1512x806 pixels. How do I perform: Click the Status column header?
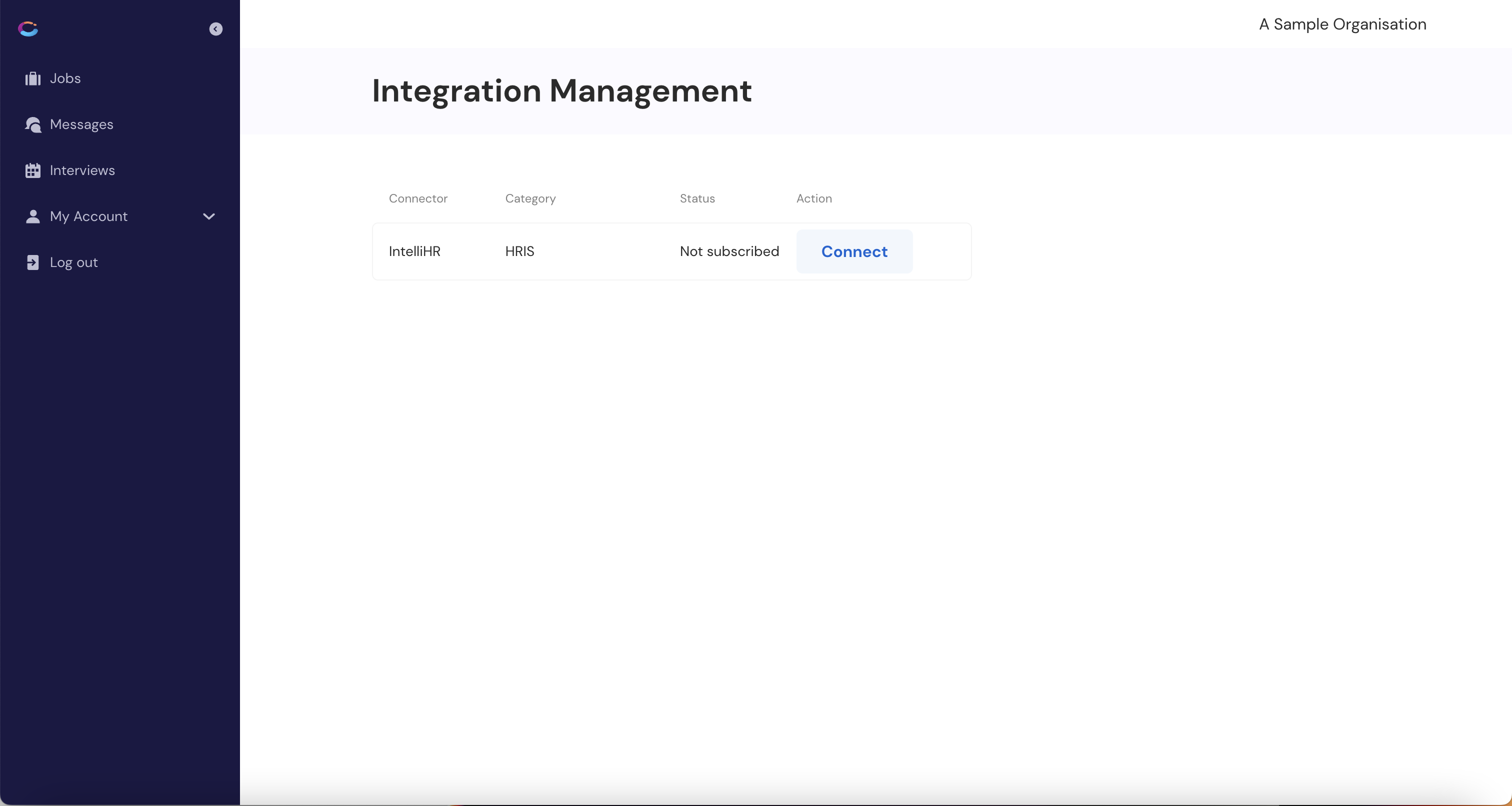coord(696,198)
